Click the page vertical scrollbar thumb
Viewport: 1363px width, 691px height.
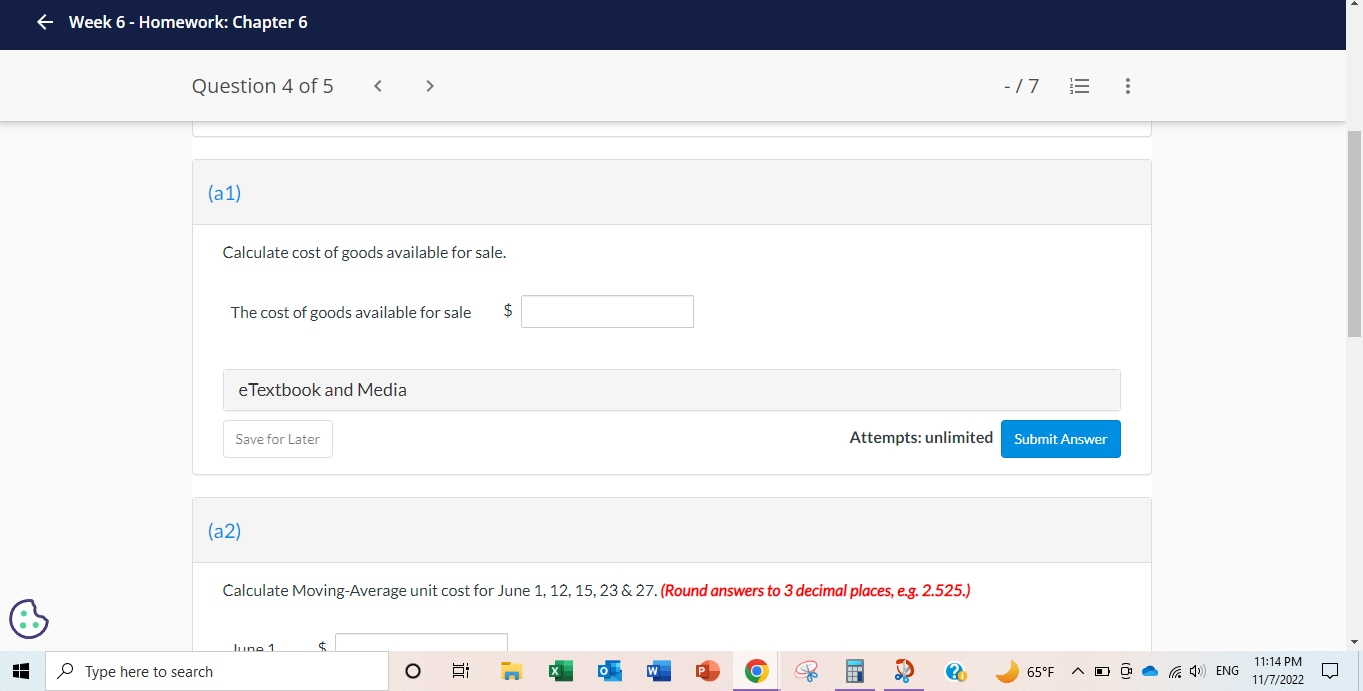click(1354, 233)
